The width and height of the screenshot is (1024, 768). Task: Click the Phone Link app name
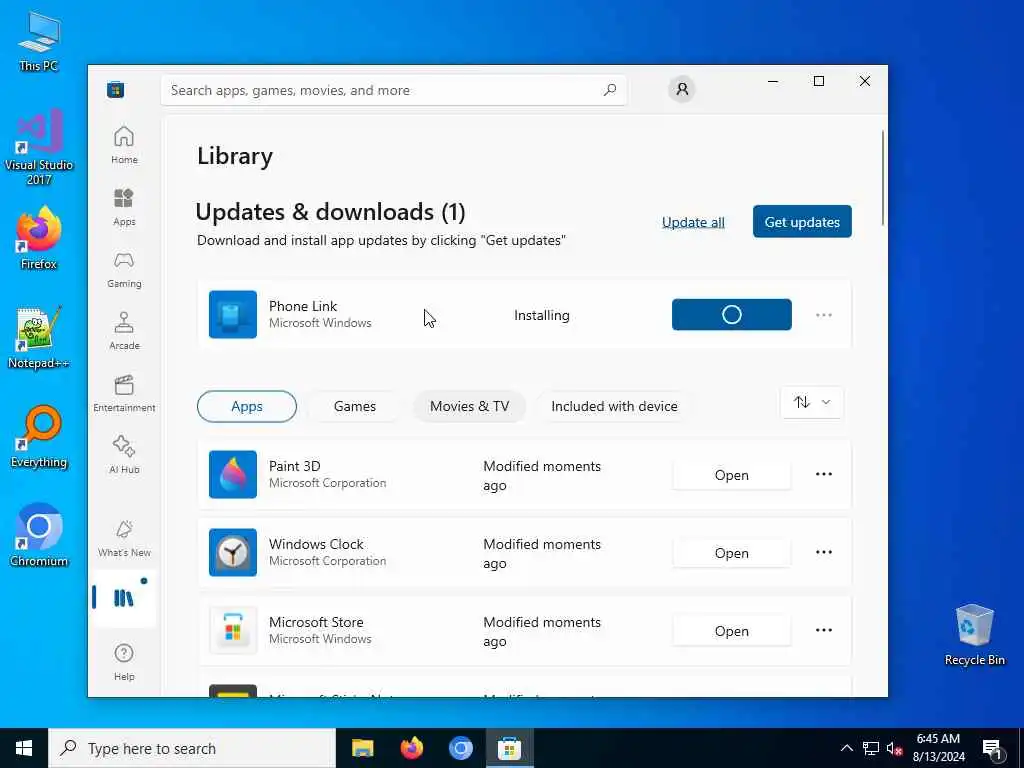303,306
